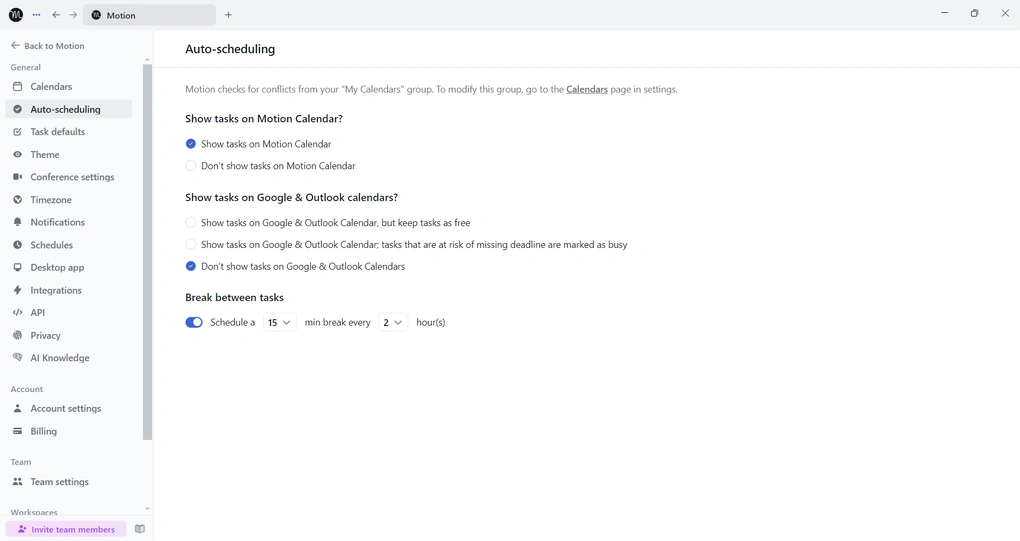Click the Auto-scheduling page heading
Screen dimensions: 1020x541
click(230, 49)
